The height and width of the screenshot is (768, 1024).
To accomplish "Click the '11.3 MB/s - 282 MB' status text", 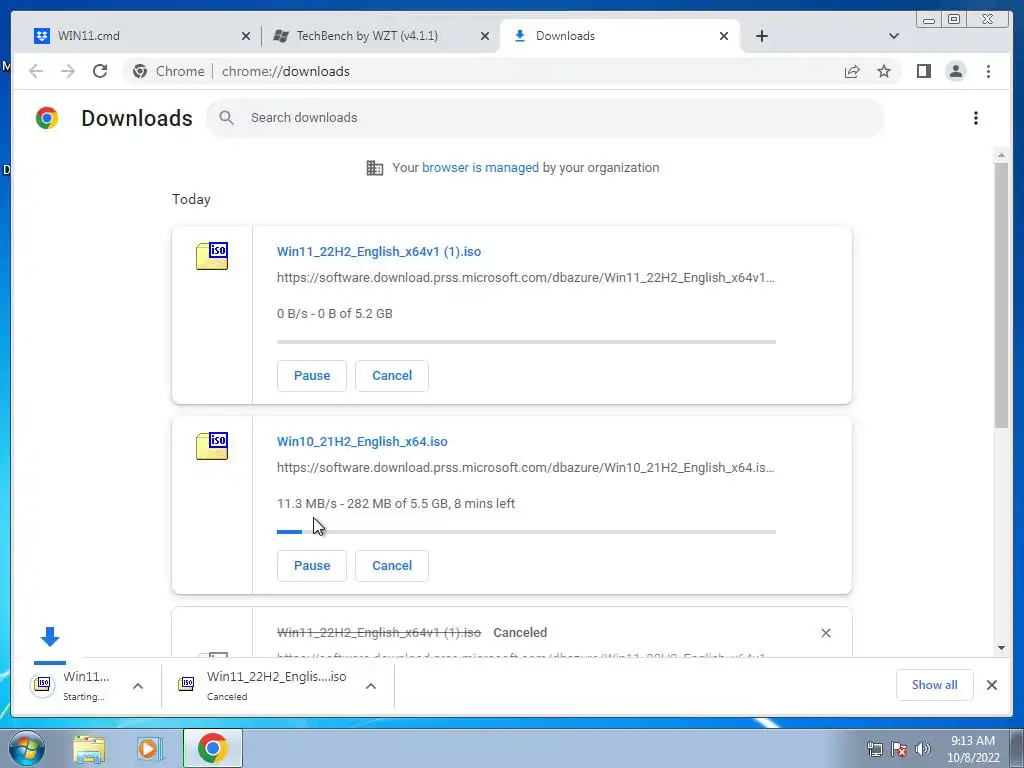I will [396, 504].
